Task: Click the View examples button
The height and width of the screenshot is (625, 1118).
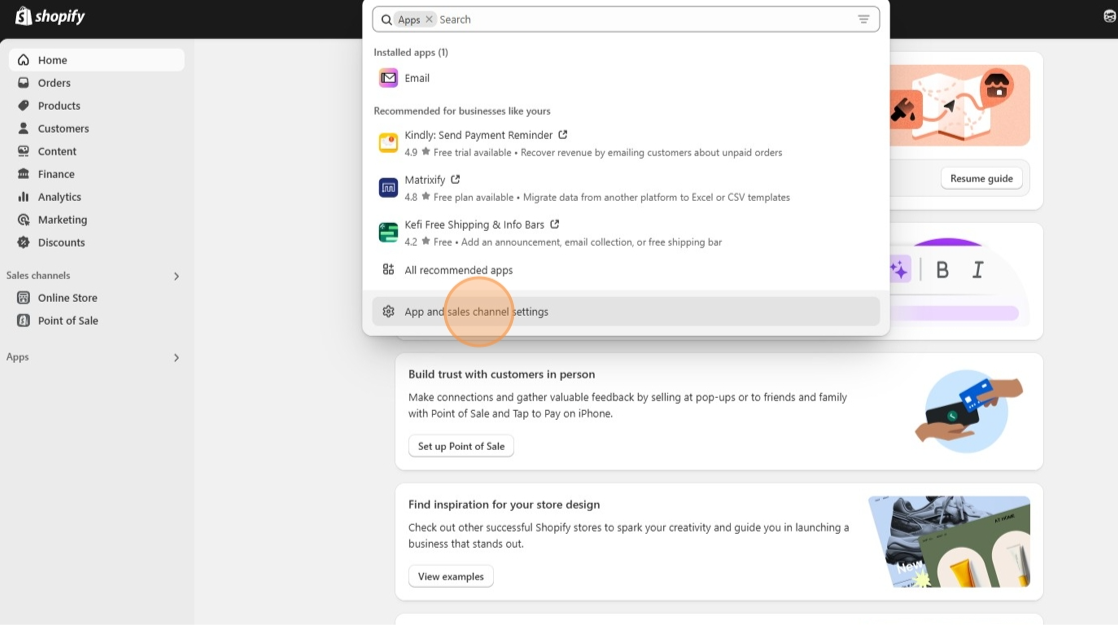Action: tap(450, 577)
